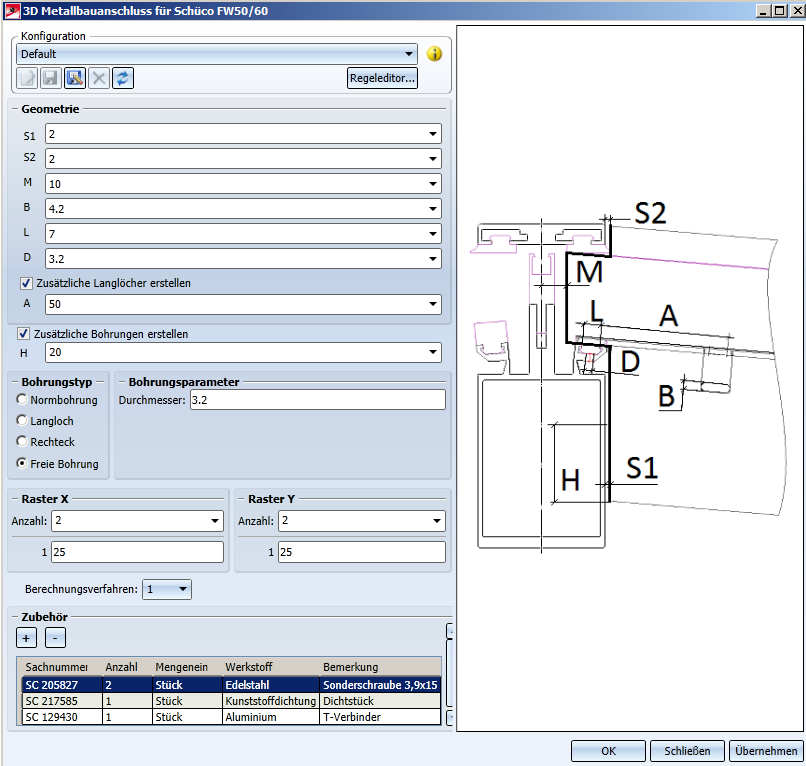Choose Normbohrung as Bohrungstyp

(23, 400)
